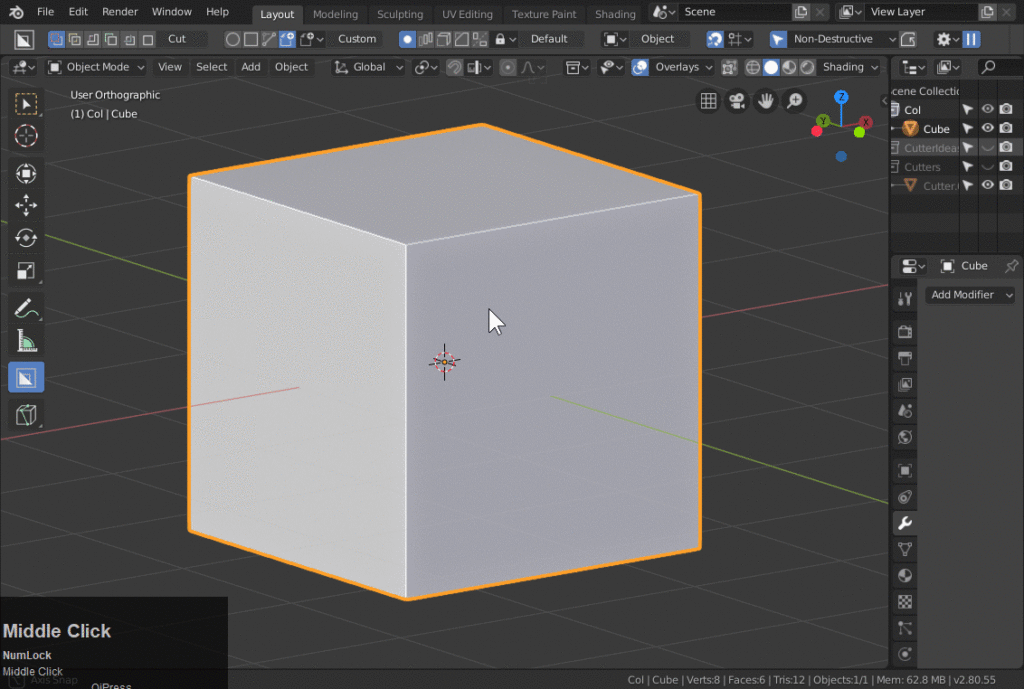Click the camera view navigation icon
Viewport: 1024px width, 689px height.
(x=737, y=101)
